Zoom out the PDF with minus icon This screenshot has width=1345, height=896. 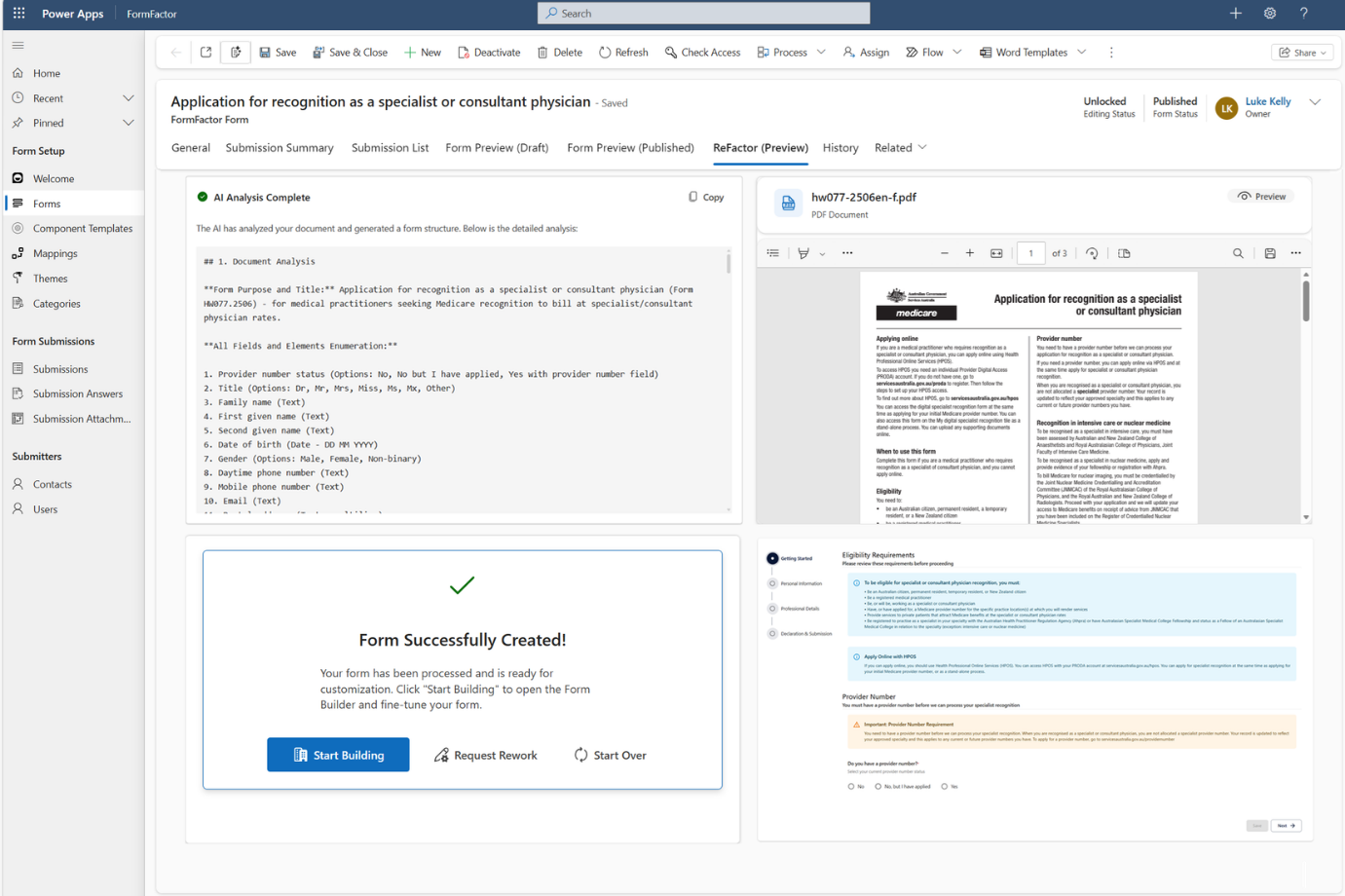944,253
